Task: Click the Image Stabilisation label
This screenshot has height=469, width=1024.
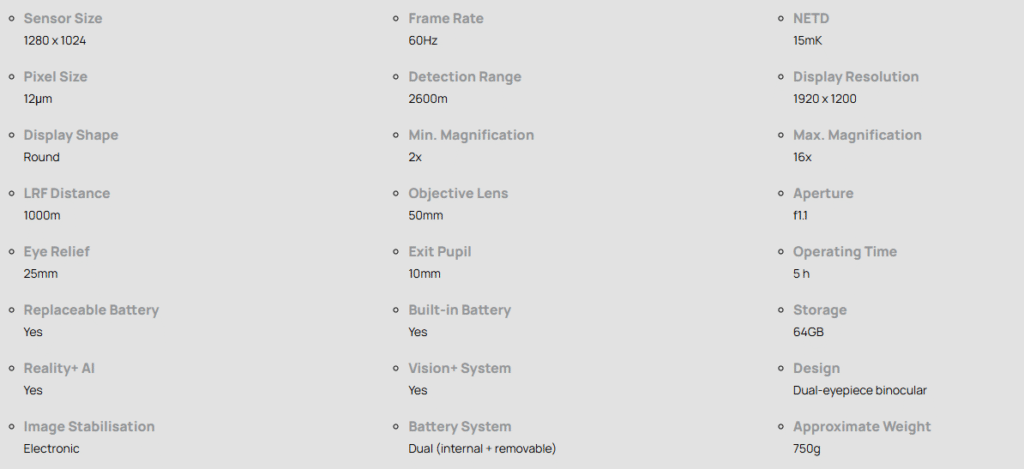Action: 89,427
